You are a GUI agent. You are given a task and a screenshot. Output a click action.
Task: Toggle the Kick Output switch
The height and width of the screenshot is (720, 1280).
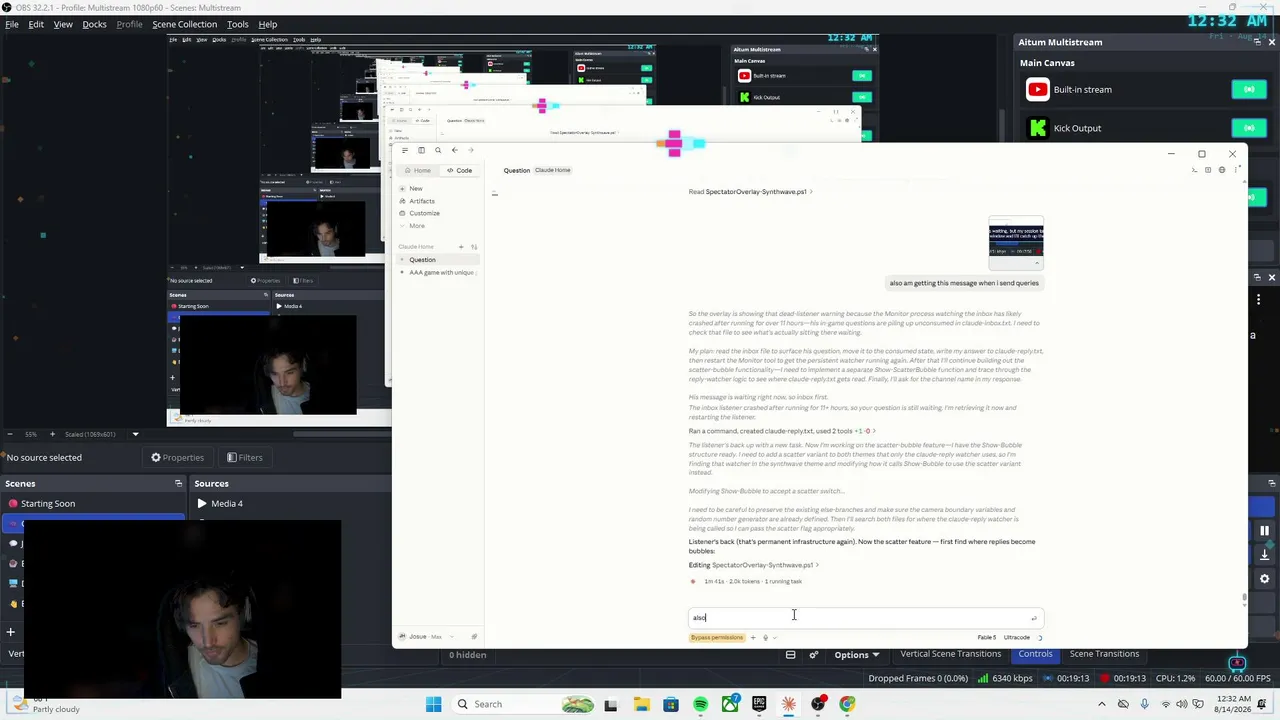(1249, 128)
